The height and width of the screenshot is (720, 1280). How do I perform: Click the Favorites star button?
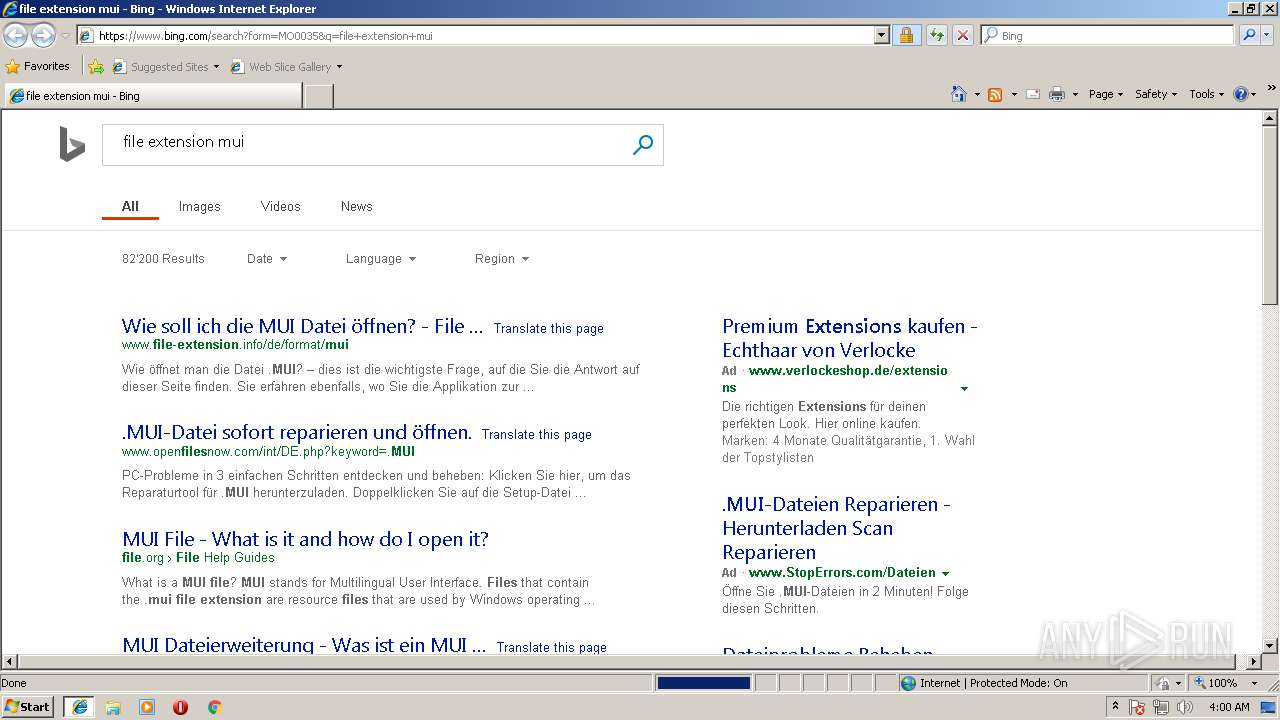[38, 66]
